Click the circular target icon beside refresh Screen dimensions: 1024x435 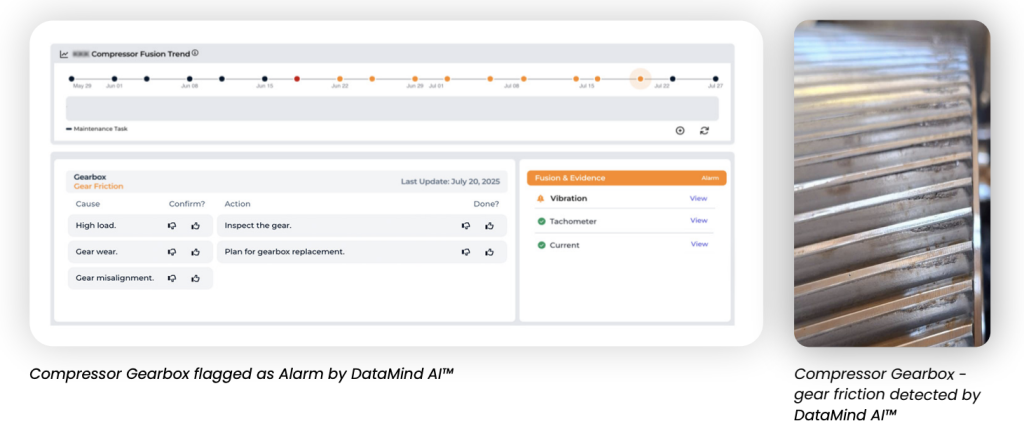click(x=680, y=130)
